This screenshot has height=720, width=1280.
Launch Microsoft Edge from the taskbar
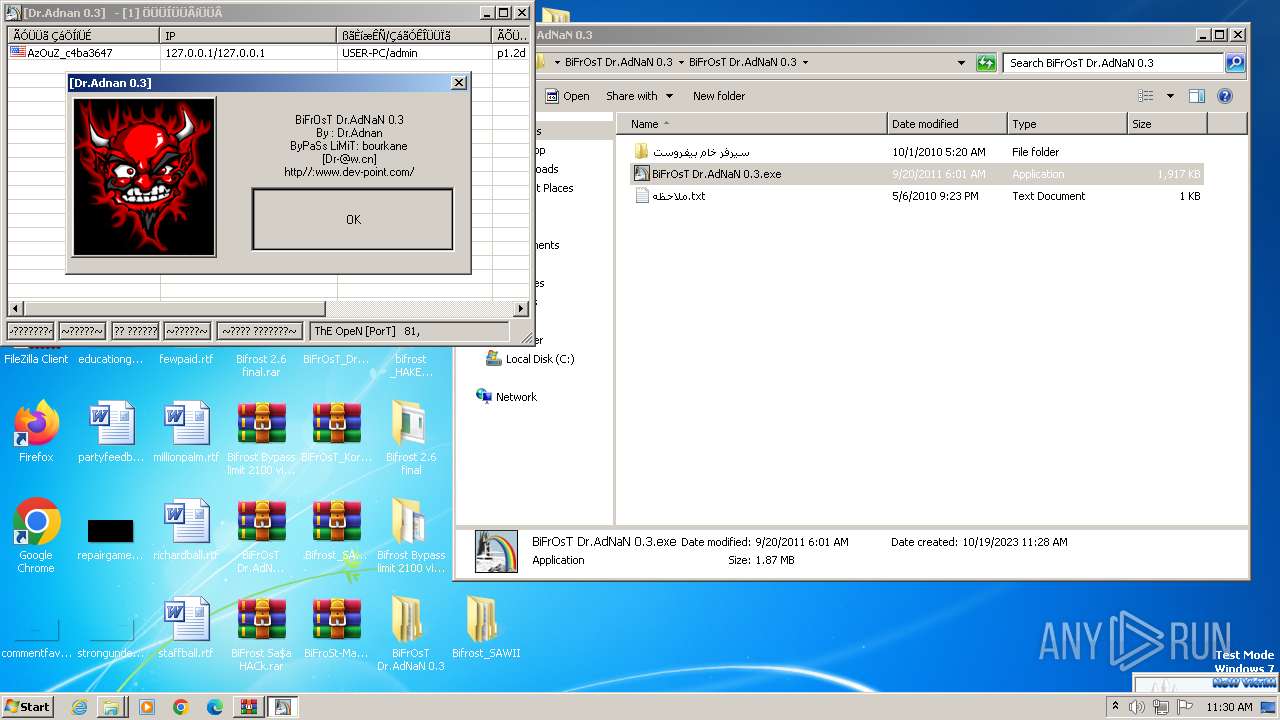215,707
